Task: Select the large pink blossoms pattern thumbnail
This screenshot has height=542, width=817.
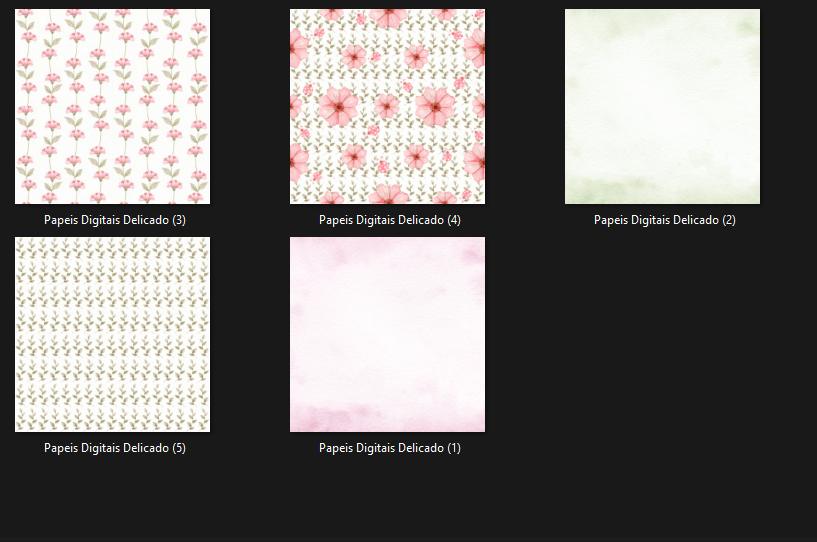Action: click(387, 106)
